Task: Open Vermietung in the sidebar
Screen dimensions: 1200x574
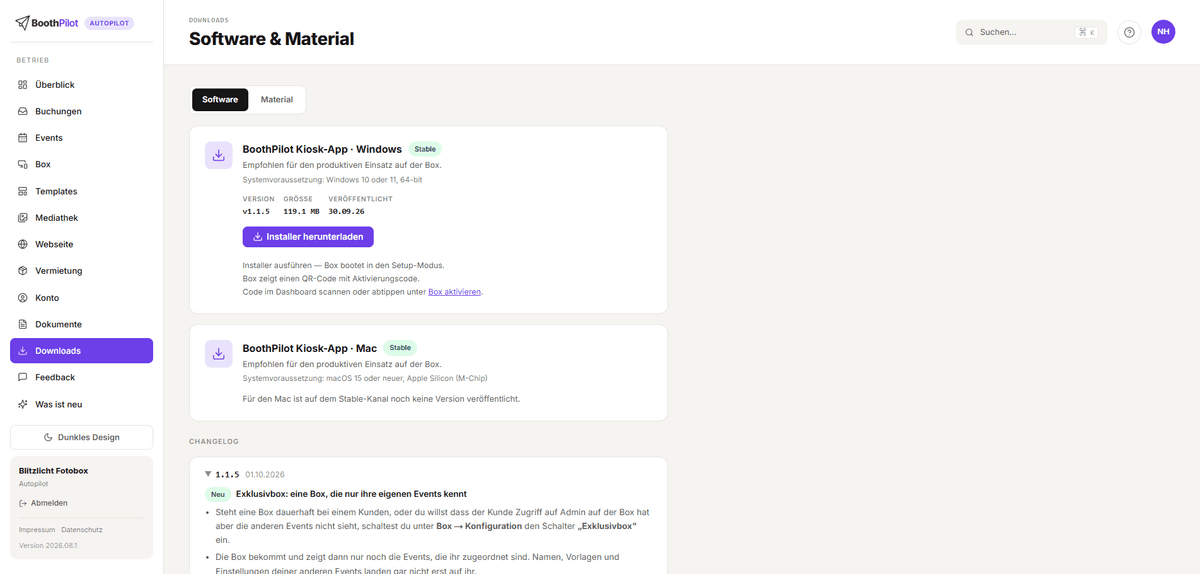Action: (x=81, y=271)
